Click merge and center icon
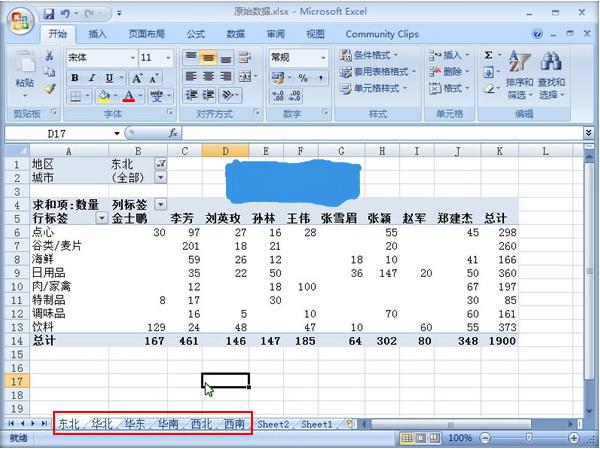600x449 pixels. (x=245, y=76)
